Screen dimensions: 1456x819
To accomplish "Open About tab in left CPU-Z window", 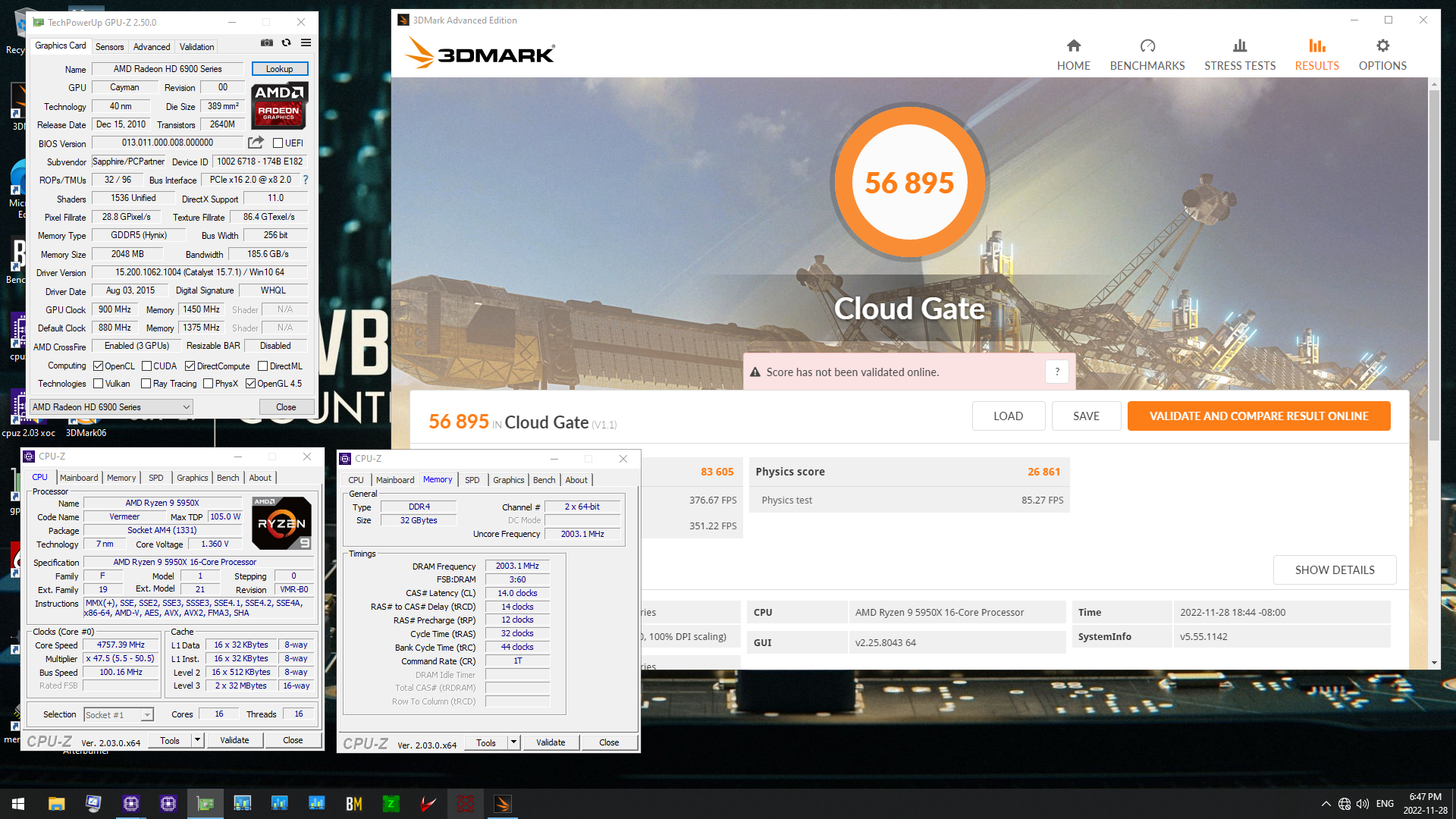I will pyautogui.click(x=260, y=478).
